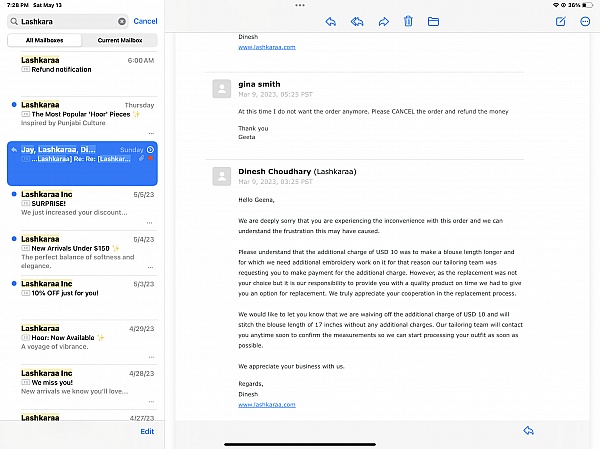This screenshot has height=449, width=600.
Task: Open the Refund notification email
Action: (85, 65)
